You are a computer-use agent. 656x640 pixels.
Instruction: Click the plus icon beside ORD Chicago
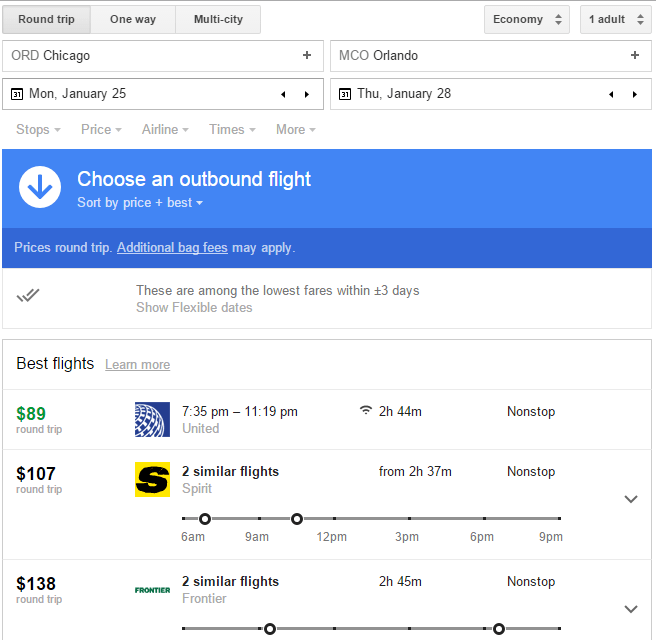point(307,56)
